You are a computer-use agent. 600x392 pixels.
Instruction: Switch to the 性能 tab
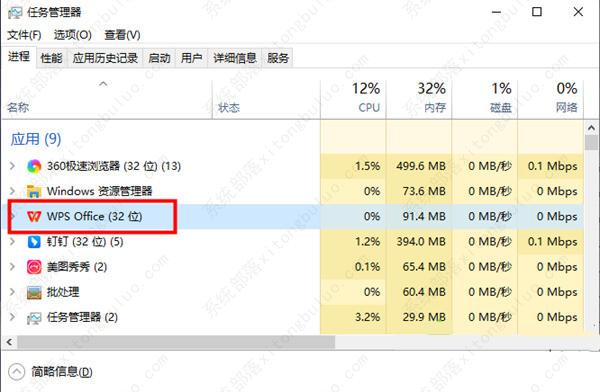tap(52, 58)
